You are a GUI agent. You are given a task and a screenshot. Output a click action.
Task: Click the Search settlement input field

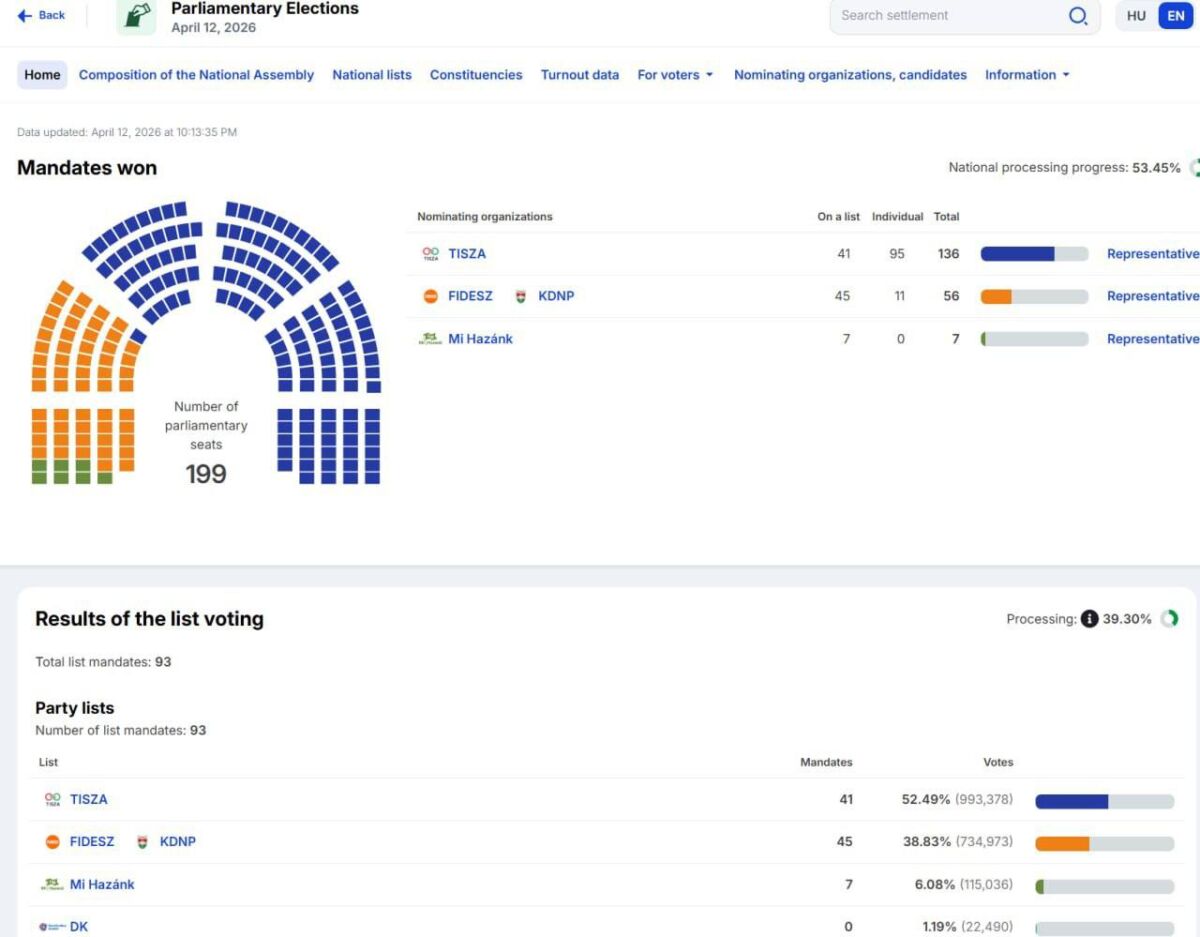coord(945,16)
